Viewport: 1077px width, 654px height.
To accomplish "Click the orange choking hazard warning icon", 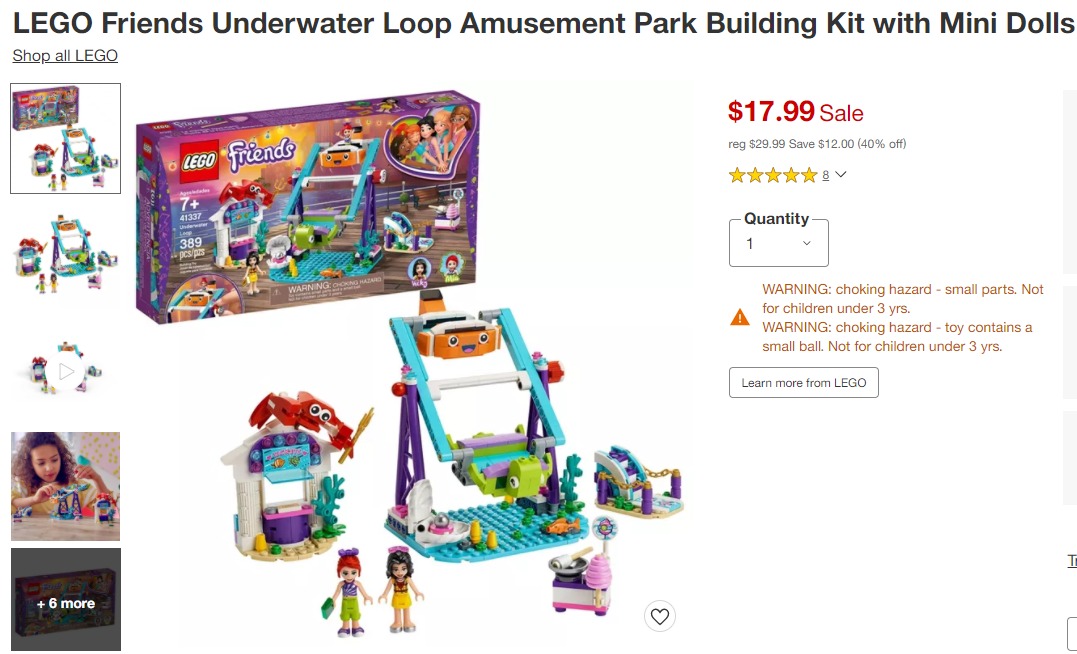I will click(x=740, y=317).
